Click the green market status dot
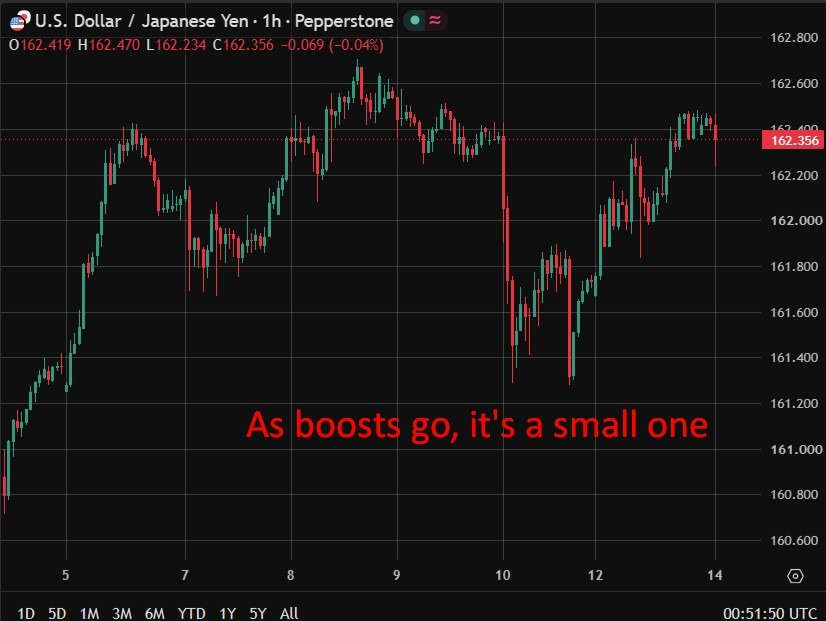The width and height of the screenshot is (826, 621). pyautogui.click(x=415, y=21)
